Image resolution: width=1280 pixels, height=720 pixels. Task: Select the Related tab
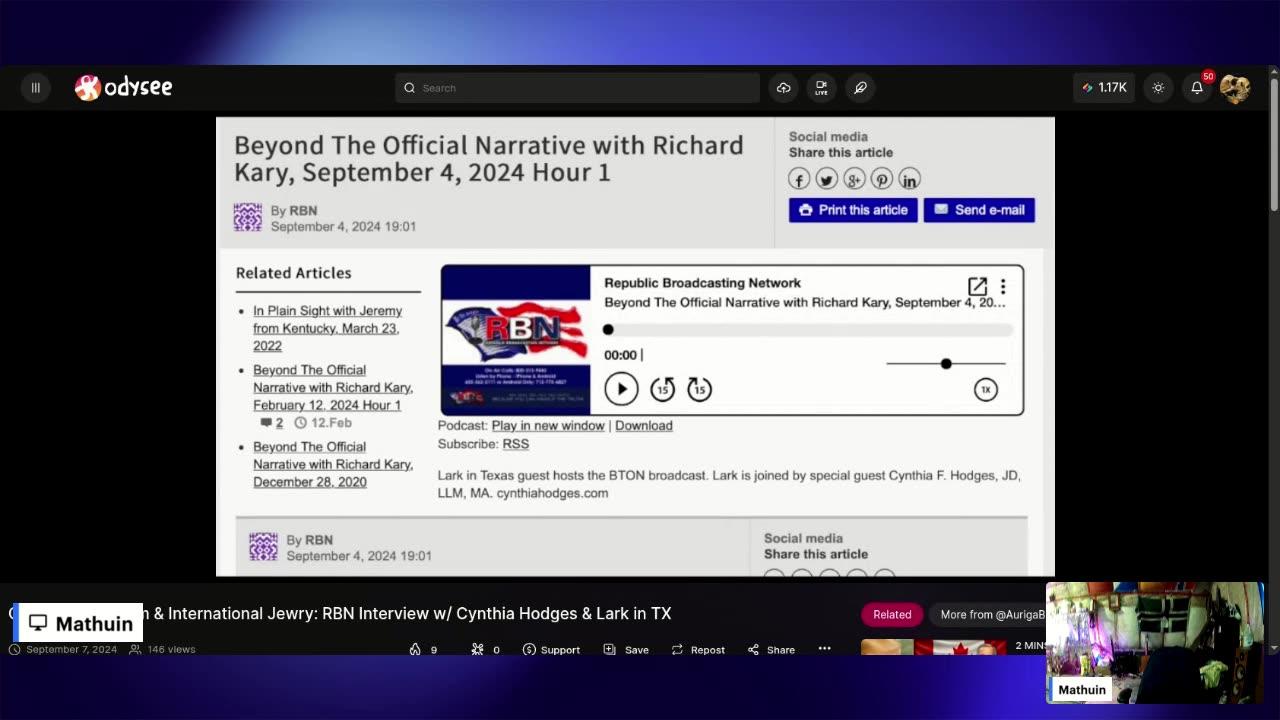pyautogui.click(x=892, y=614)
